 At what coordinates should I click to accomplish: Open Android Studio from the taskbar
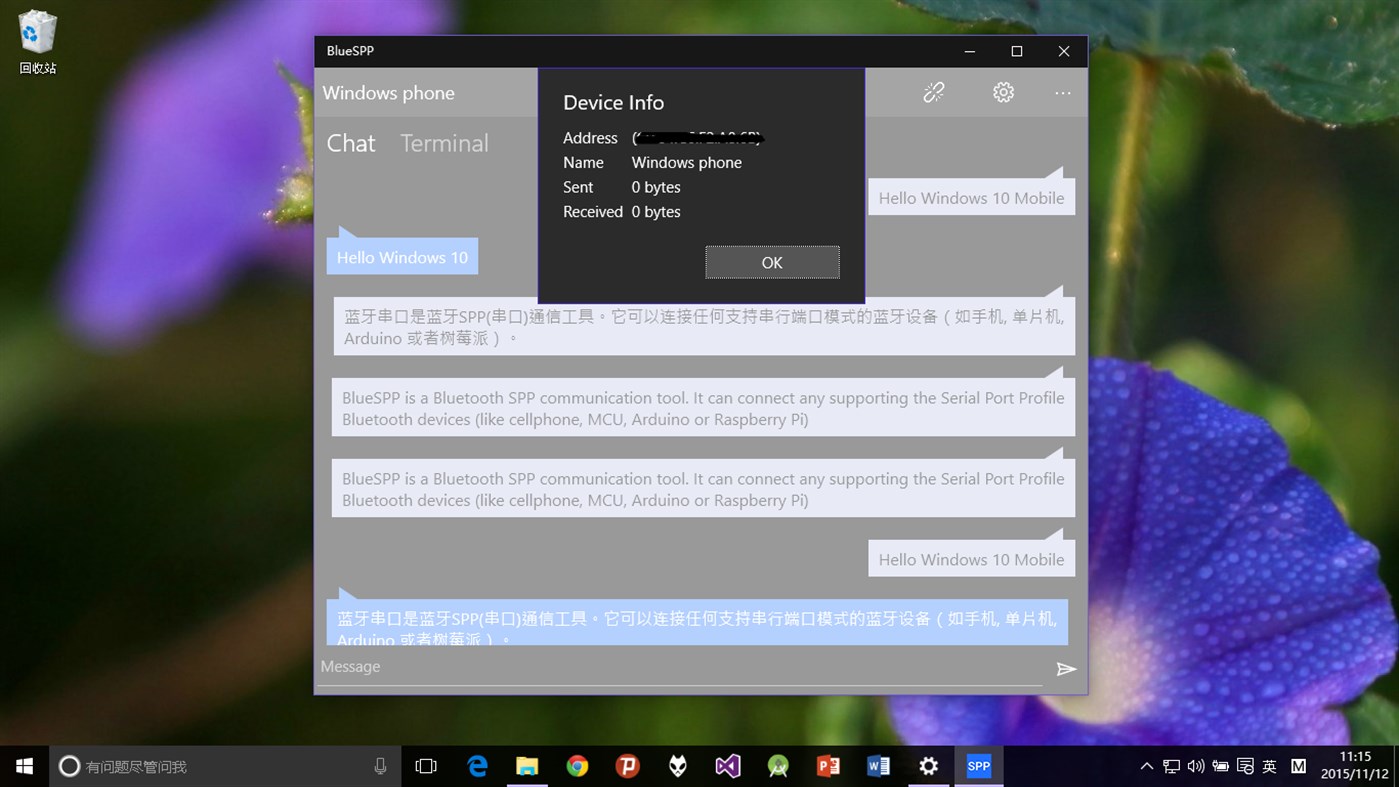point(777,765)
